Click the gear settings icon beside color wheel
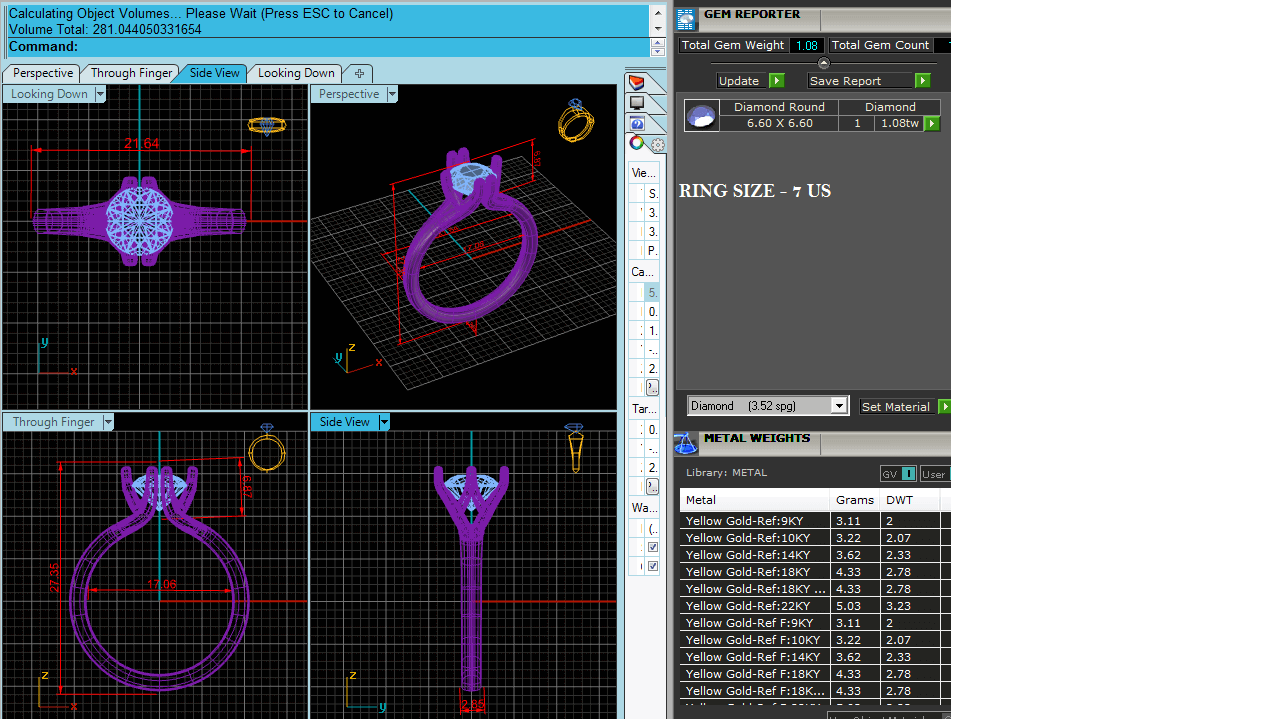Image resolution: width=1274 pixels, height=719 pixels. (657, 145)
